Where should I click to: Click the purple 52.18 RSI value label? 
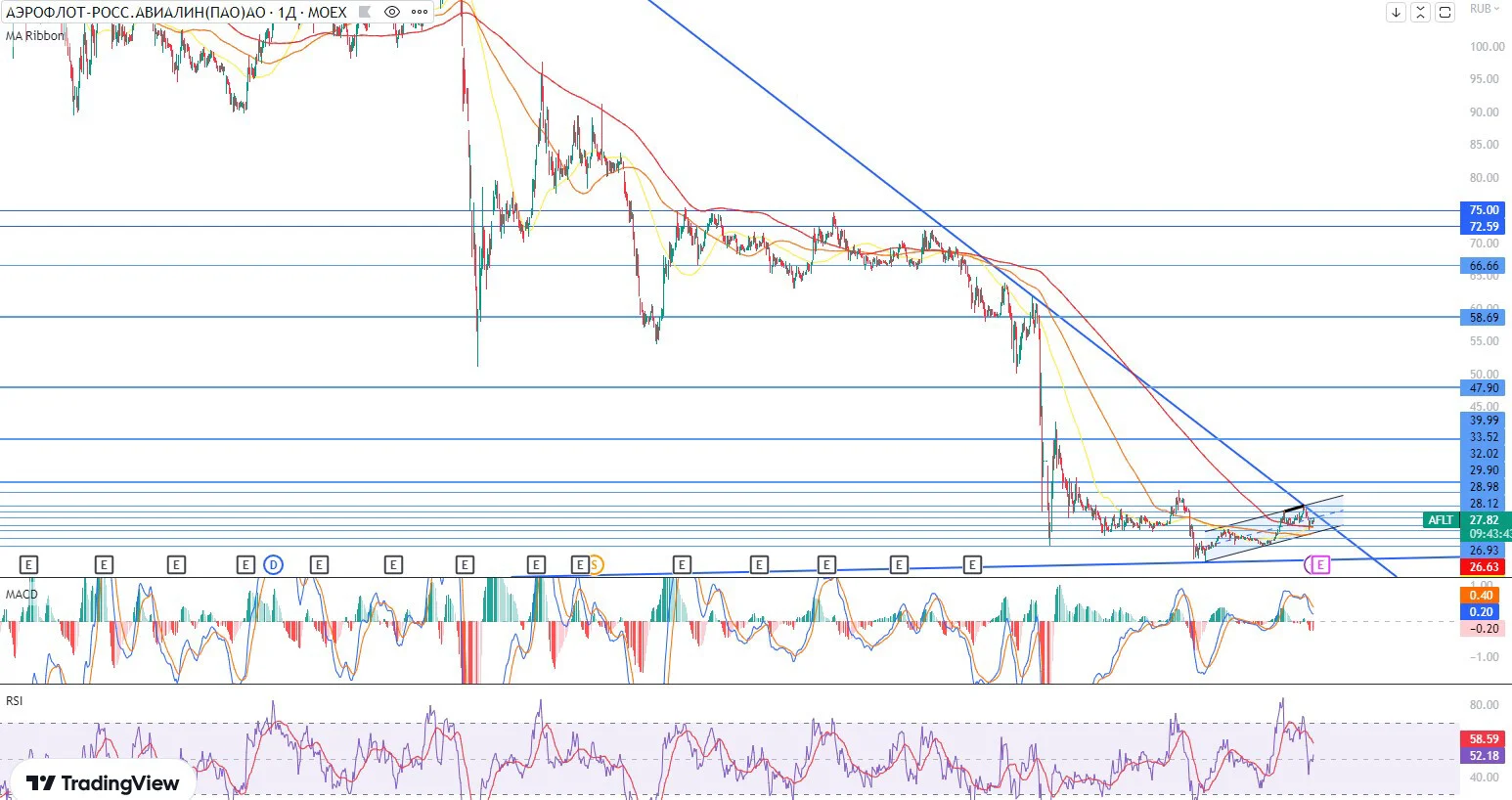1484,756
